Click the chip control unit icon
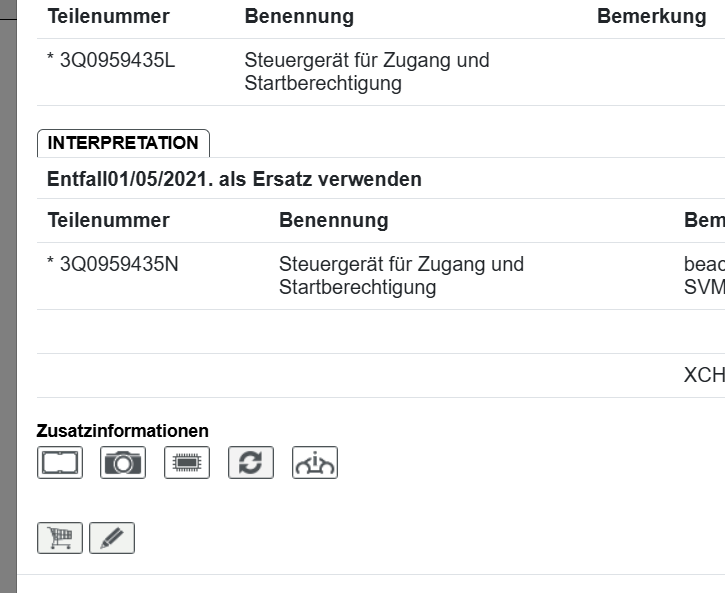The height and width of the screenshot is (593, 725). click(x=187, y=462)
